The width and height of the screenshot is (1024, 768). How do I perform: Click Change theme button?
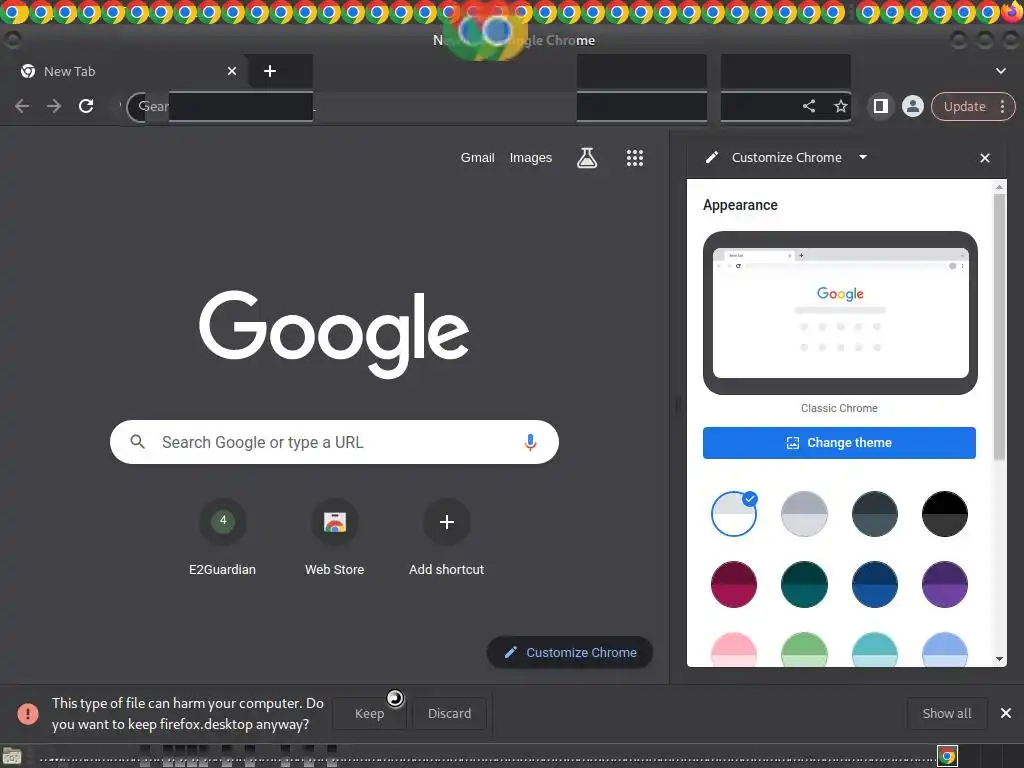pyautogui.click(x=839, y=443)
